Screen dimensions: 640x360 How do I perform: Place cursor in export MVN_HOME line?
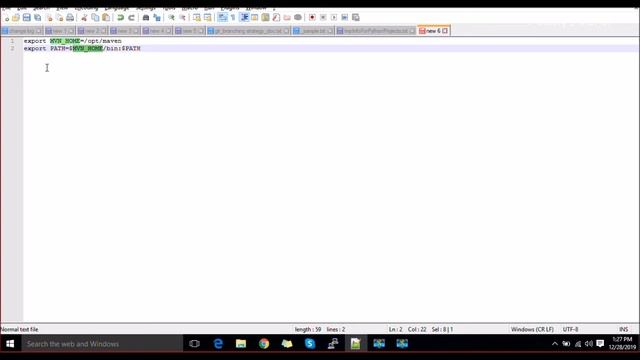72,41
